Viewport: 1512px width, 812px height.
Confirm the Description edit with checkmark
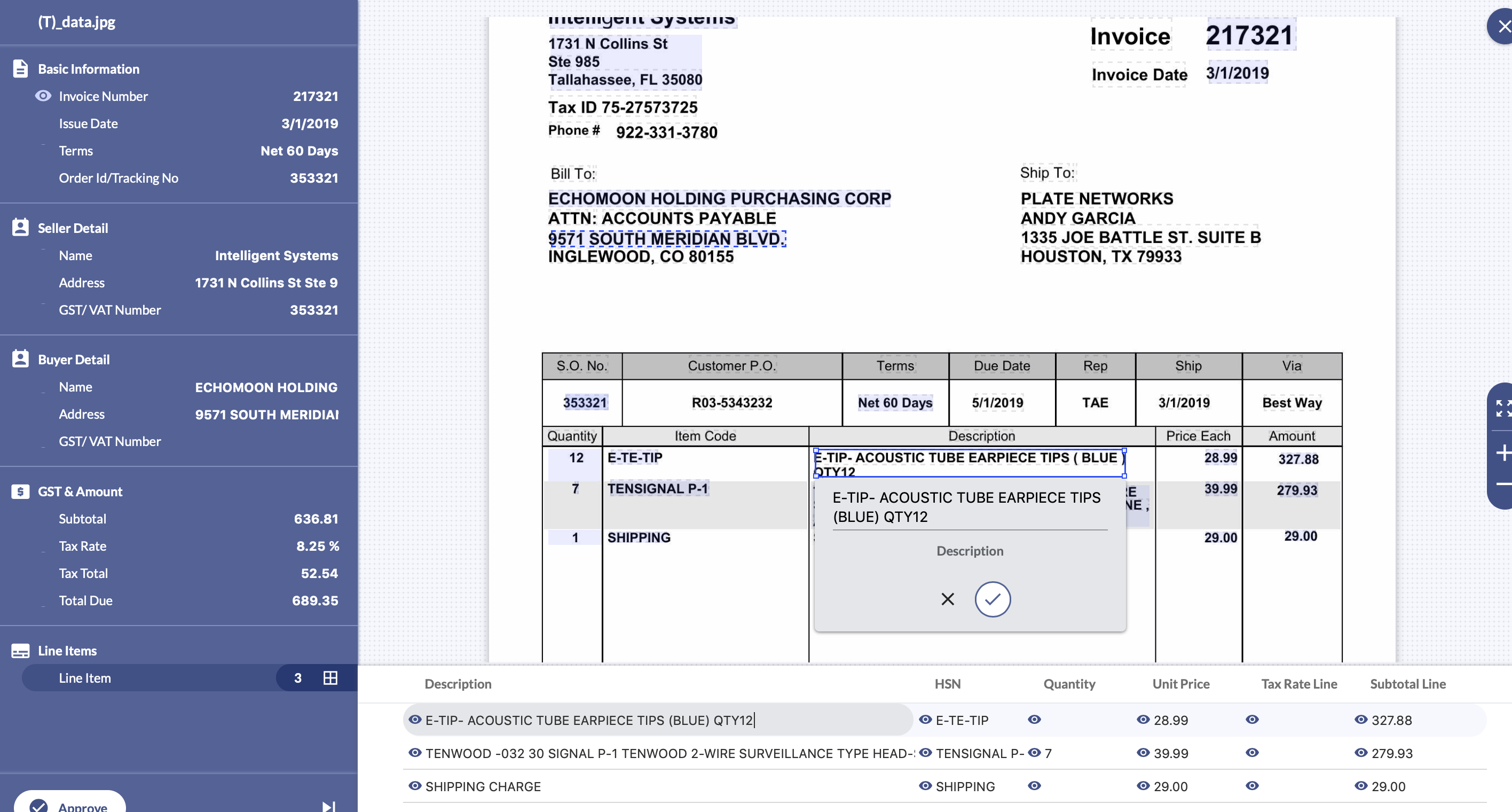993,599
